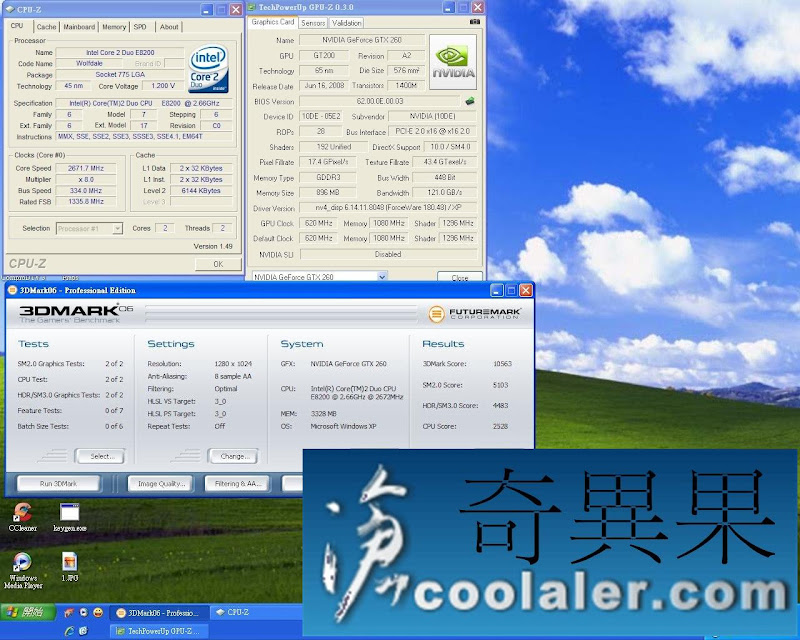Click the media player quick launch icon
This screenshot has width=800, height=640.
pos(84,612)
